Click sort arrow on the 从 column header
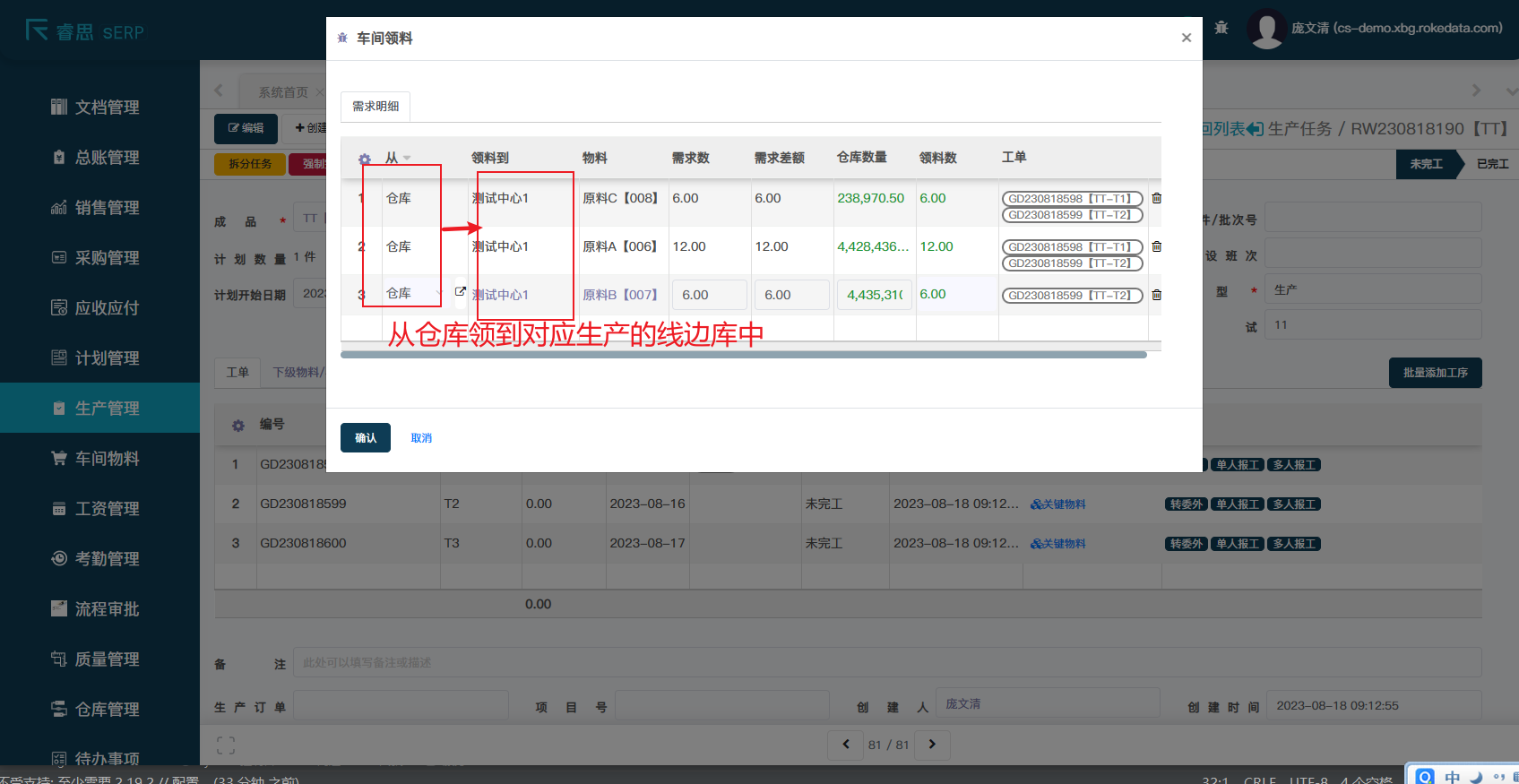The image size is (1519, 784). point(407,159)
